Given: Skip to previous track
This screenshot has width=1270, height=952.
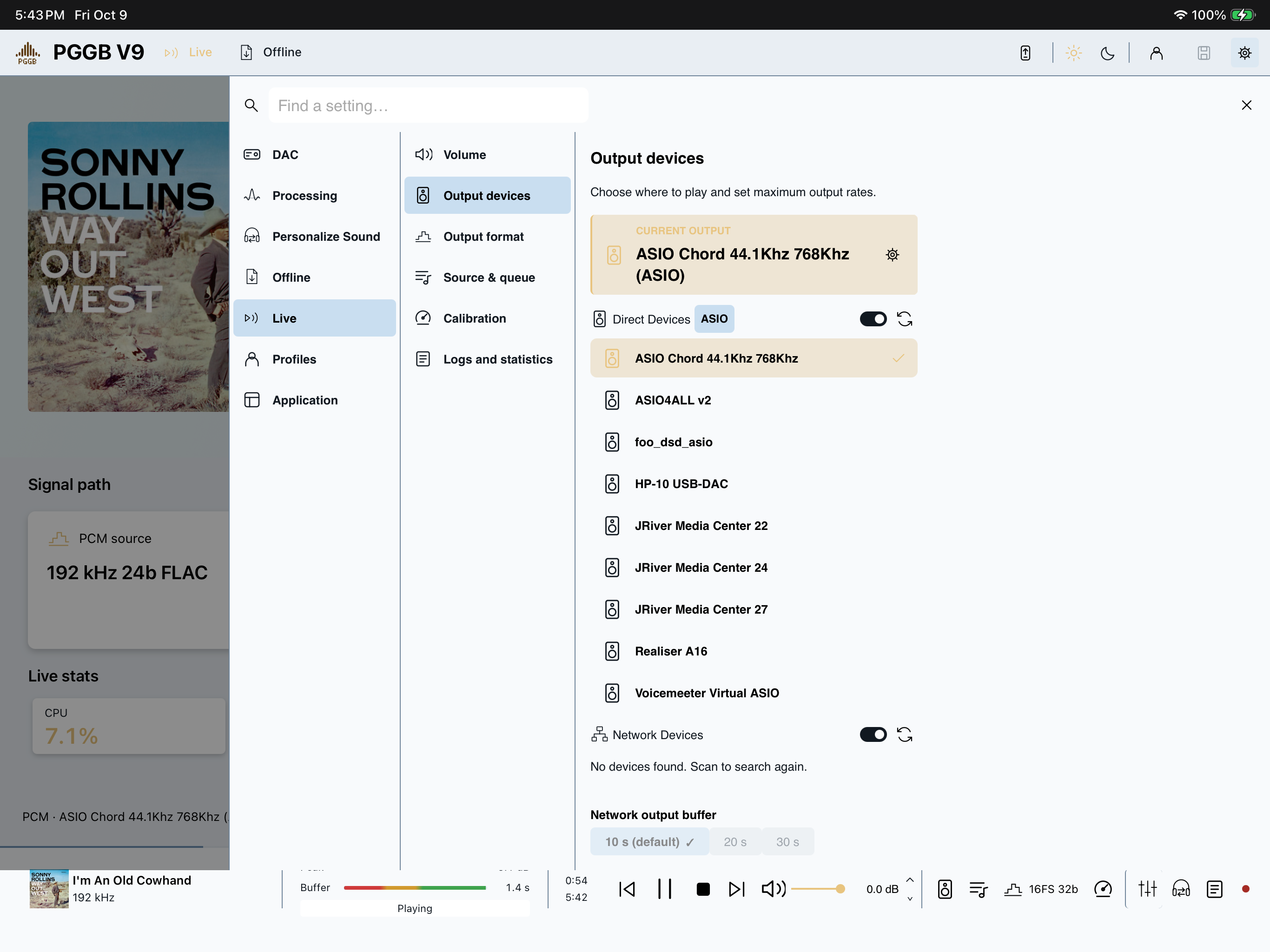Looking at the screenshot, I should click(627, 889).
